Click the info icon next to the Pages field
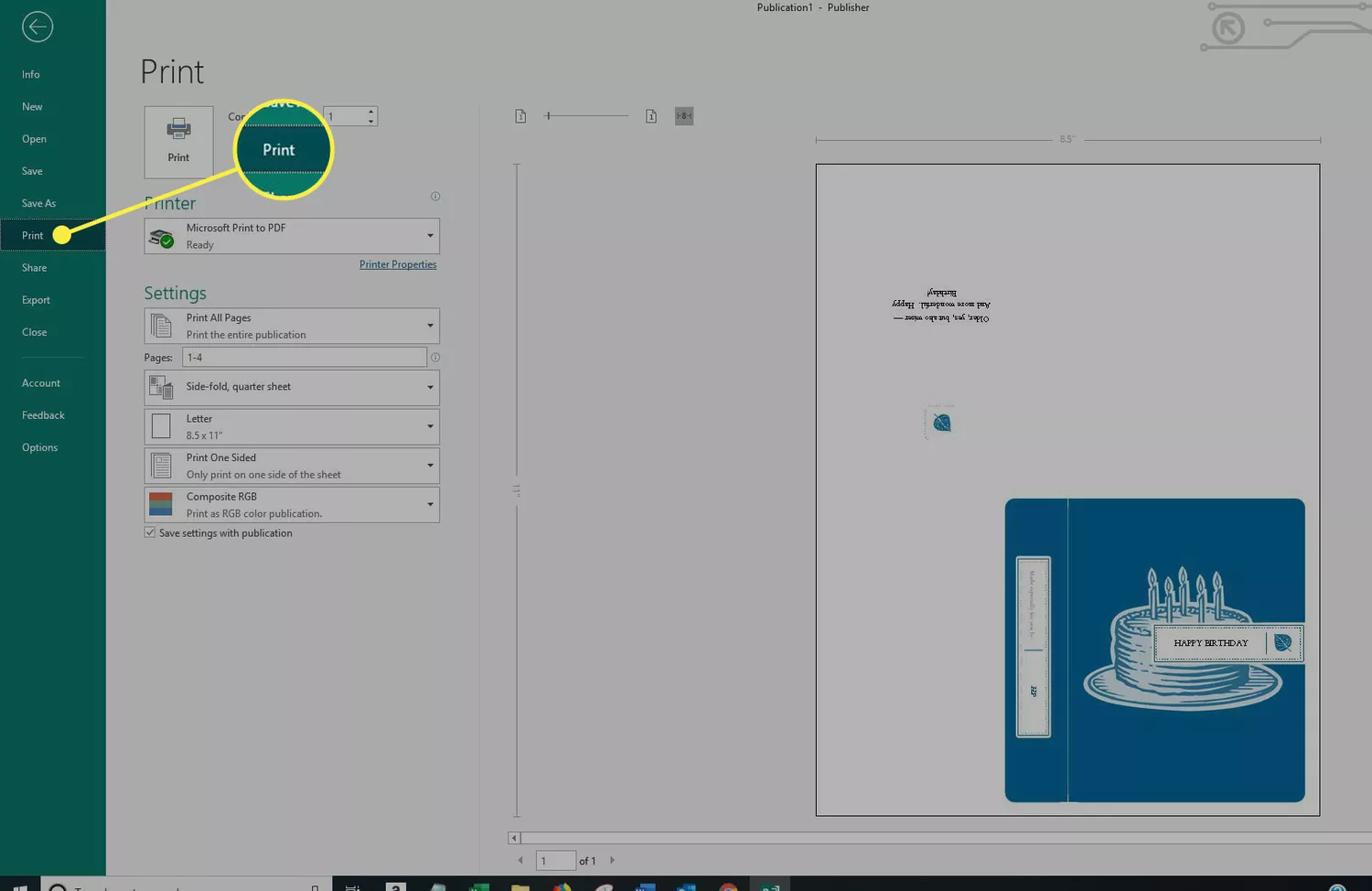The height and width of the screenshot is (891, 1372). tap(435, 358)
